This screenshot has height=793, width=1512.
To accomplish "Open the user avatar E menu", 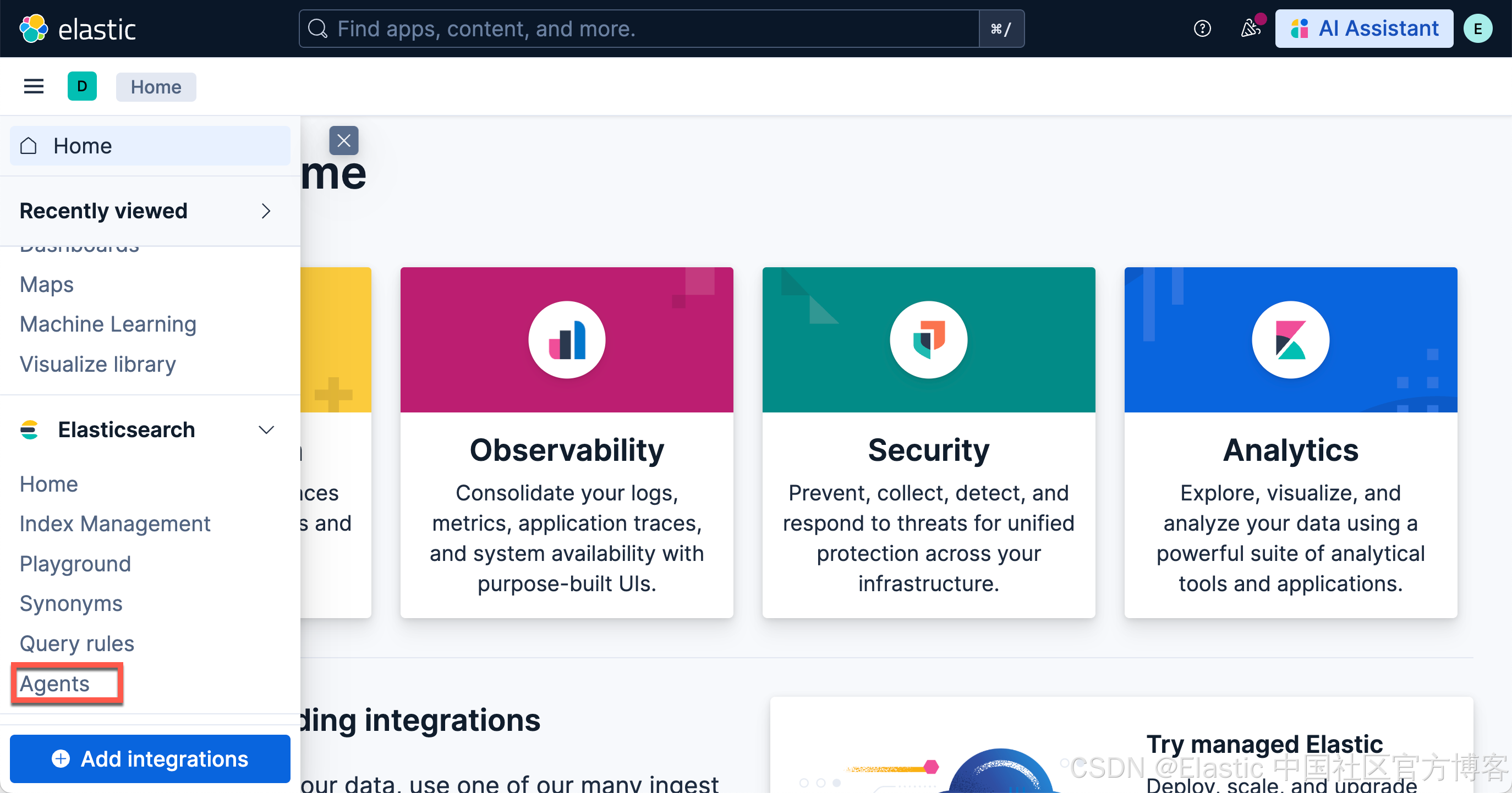I will coord(1477,28).
